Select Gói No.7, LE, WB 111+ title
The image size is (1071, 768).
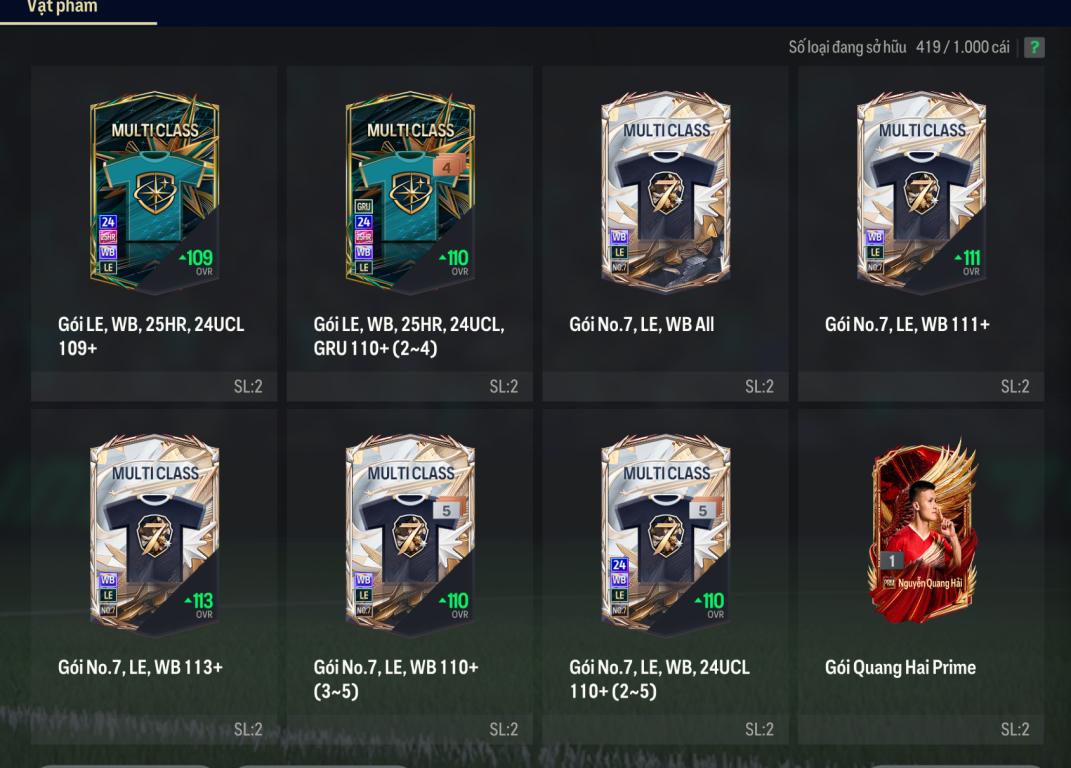[907, 325]
